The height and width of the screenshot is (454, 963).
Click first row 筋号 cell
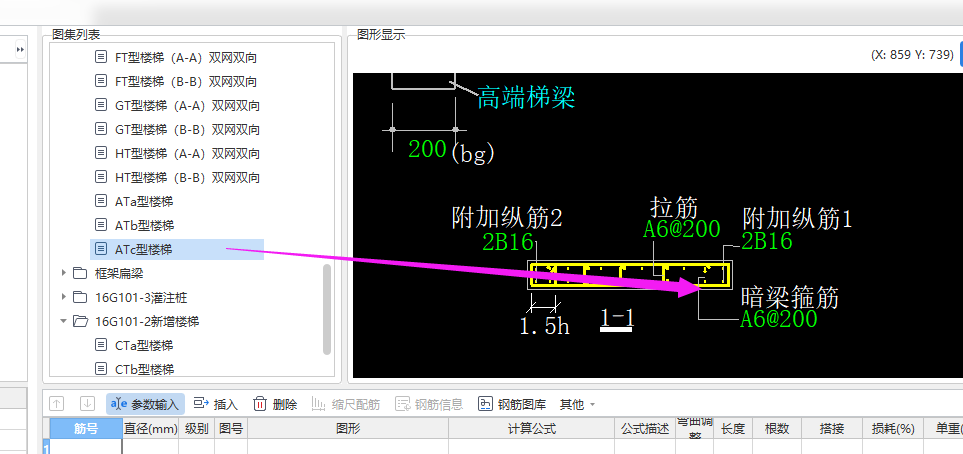point(86,446)
